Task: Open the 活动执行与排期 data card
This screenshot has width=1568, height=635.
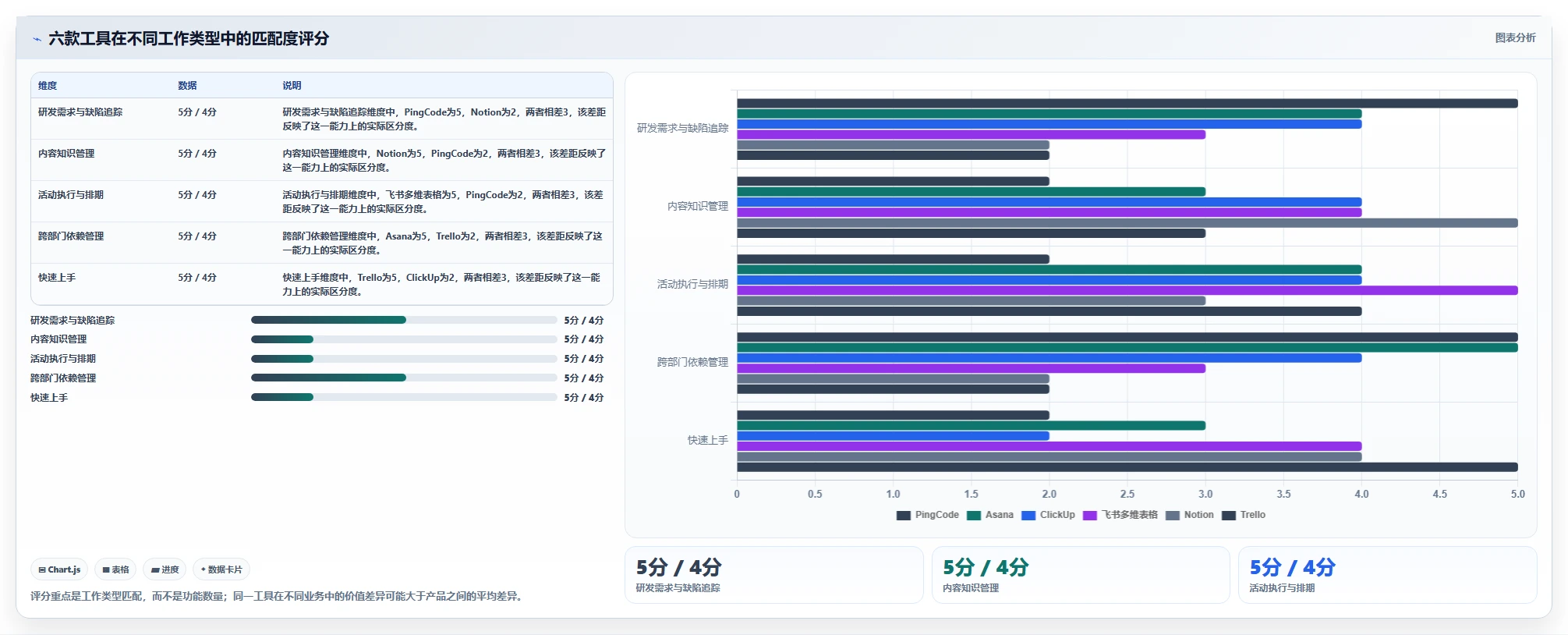Action: point(1388,575)
